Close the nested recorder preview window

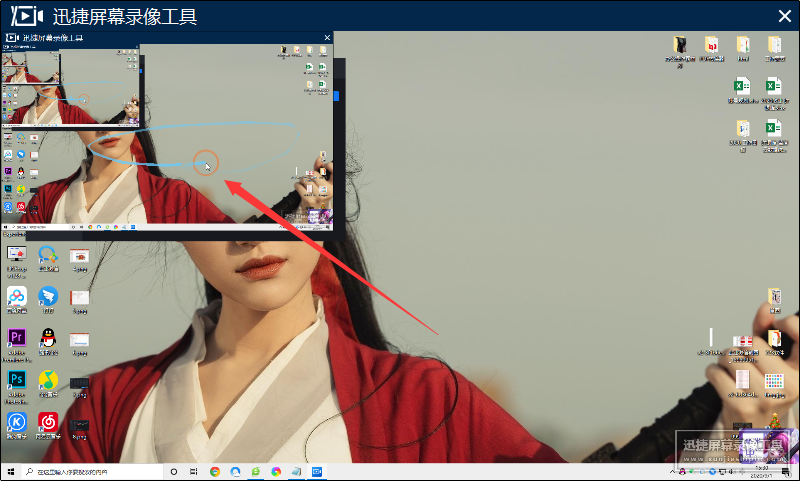[327, 38]
